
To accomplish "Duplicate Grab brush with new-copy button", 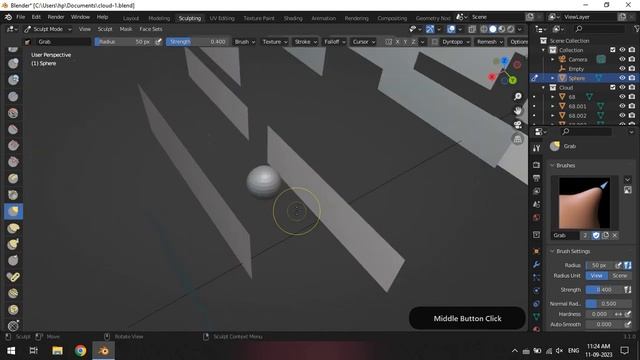I will (605, 236).
